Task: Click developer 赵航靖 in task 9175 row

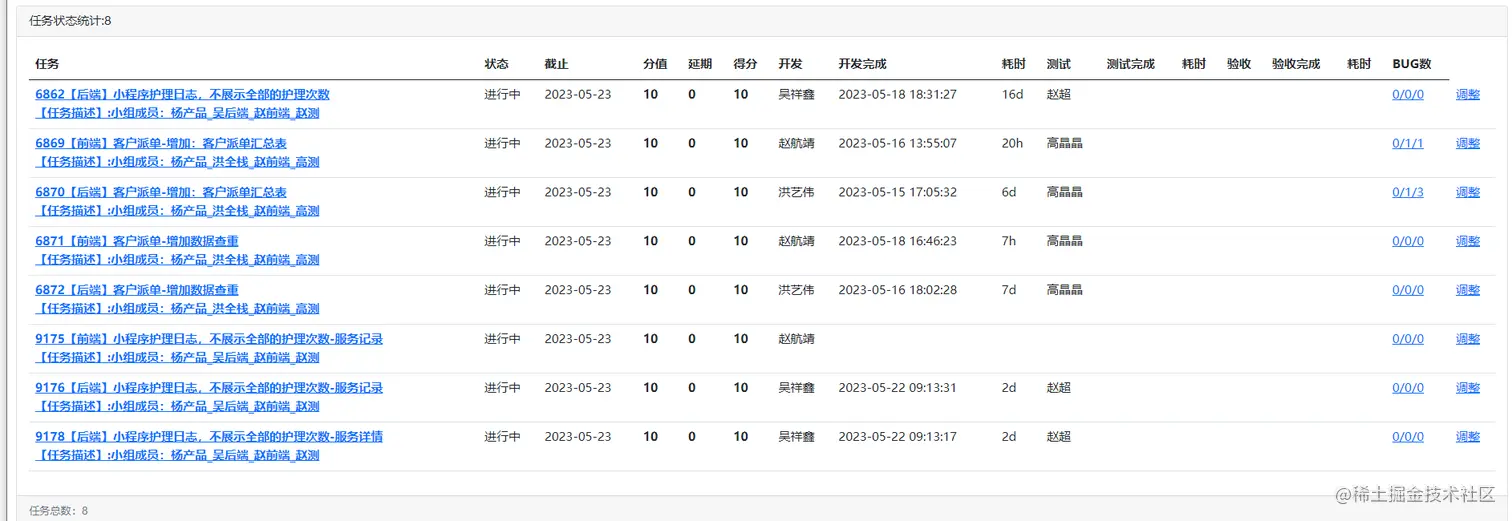Action: click(796, 339)
